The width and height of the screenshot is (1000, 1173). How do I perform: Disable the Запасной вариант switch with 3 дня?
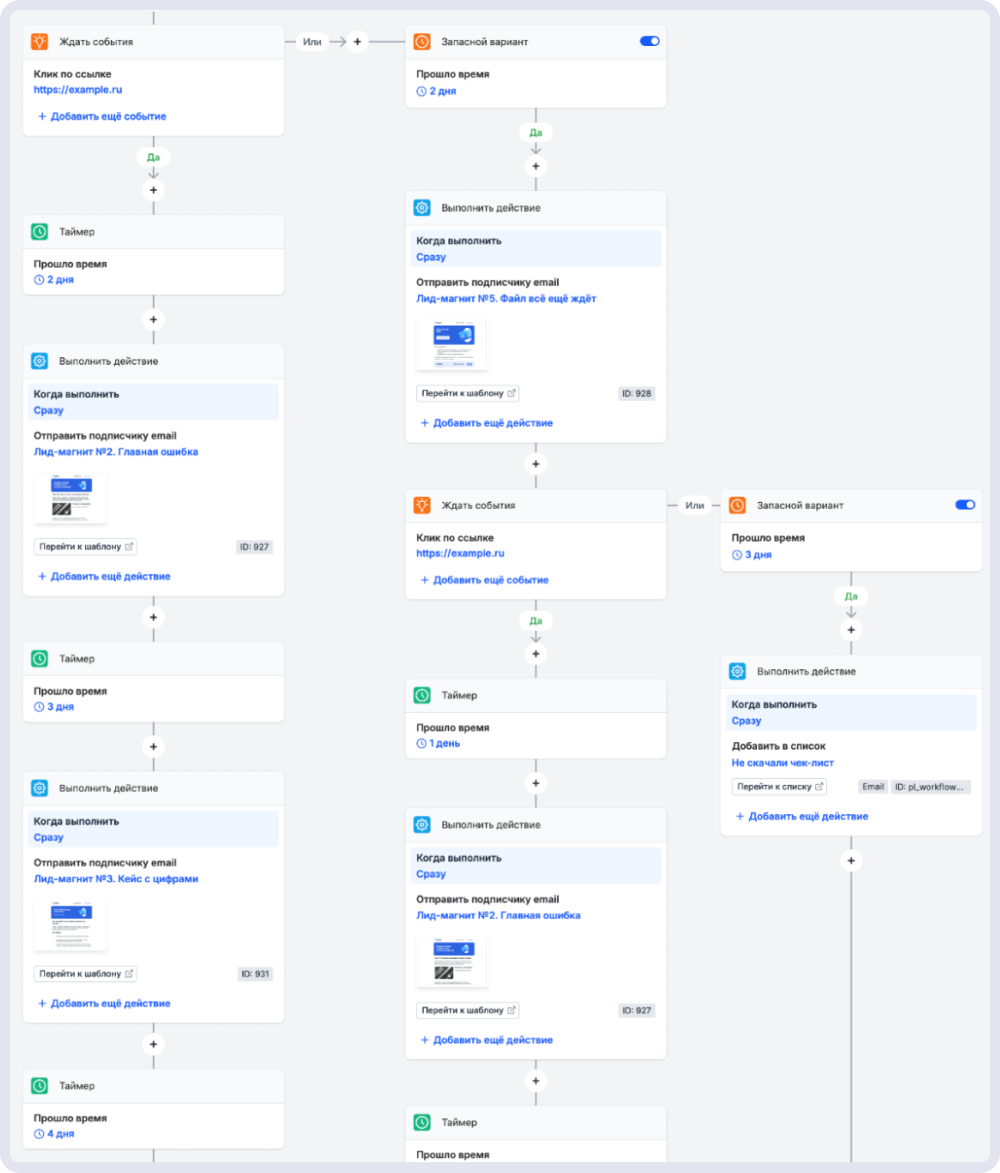click(x=965, y=505)
